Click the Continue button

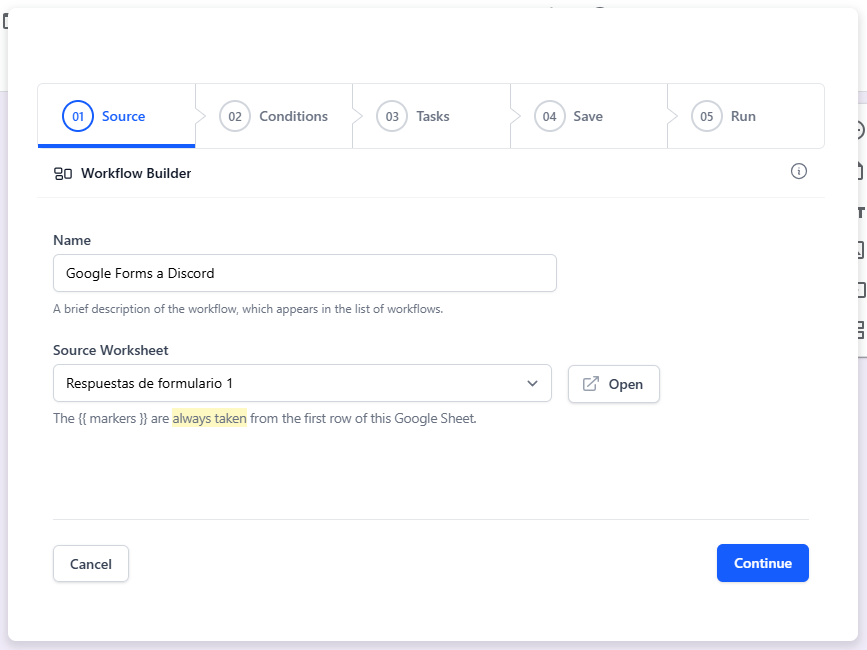tap(762, 563)
